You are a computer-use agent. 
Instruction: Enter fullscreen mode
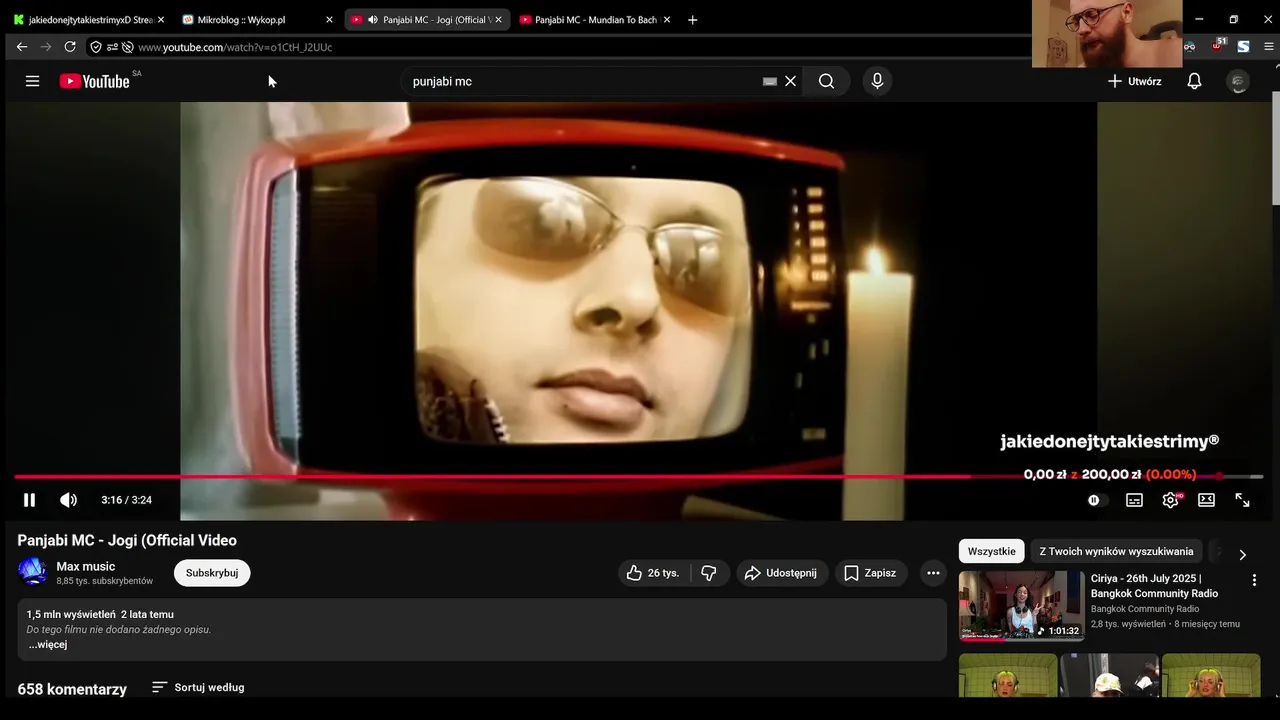1242,500
